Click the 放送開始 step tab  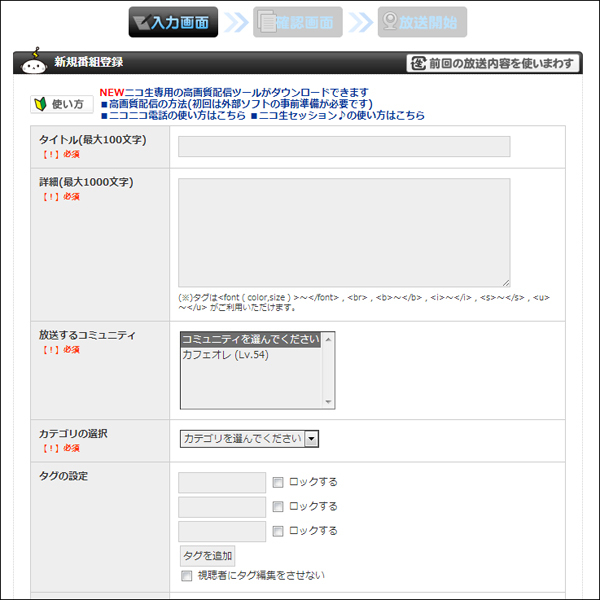[x=422, y=22]
